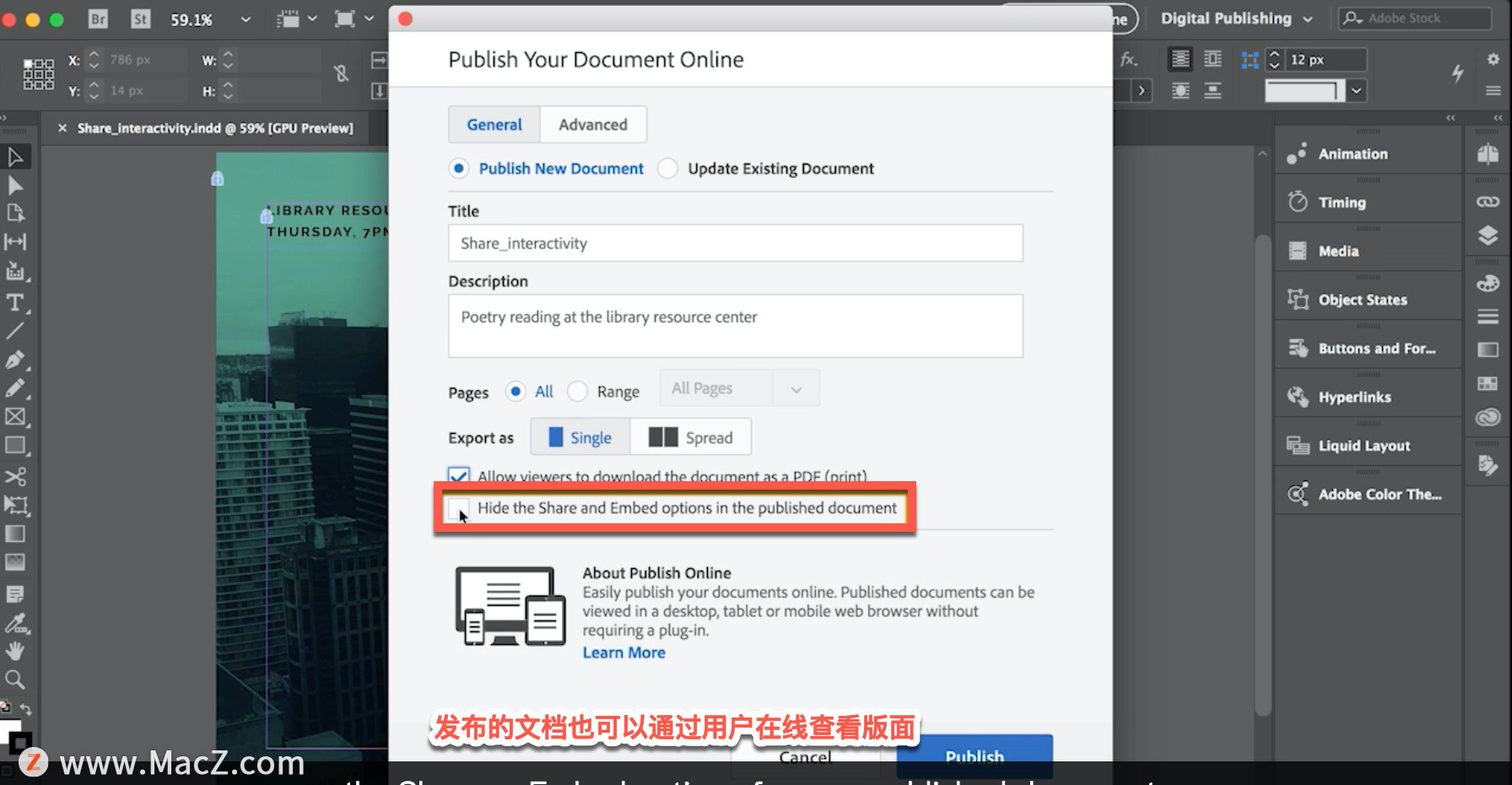Select the Gradient Feather tool

click(x=15, y=562)
